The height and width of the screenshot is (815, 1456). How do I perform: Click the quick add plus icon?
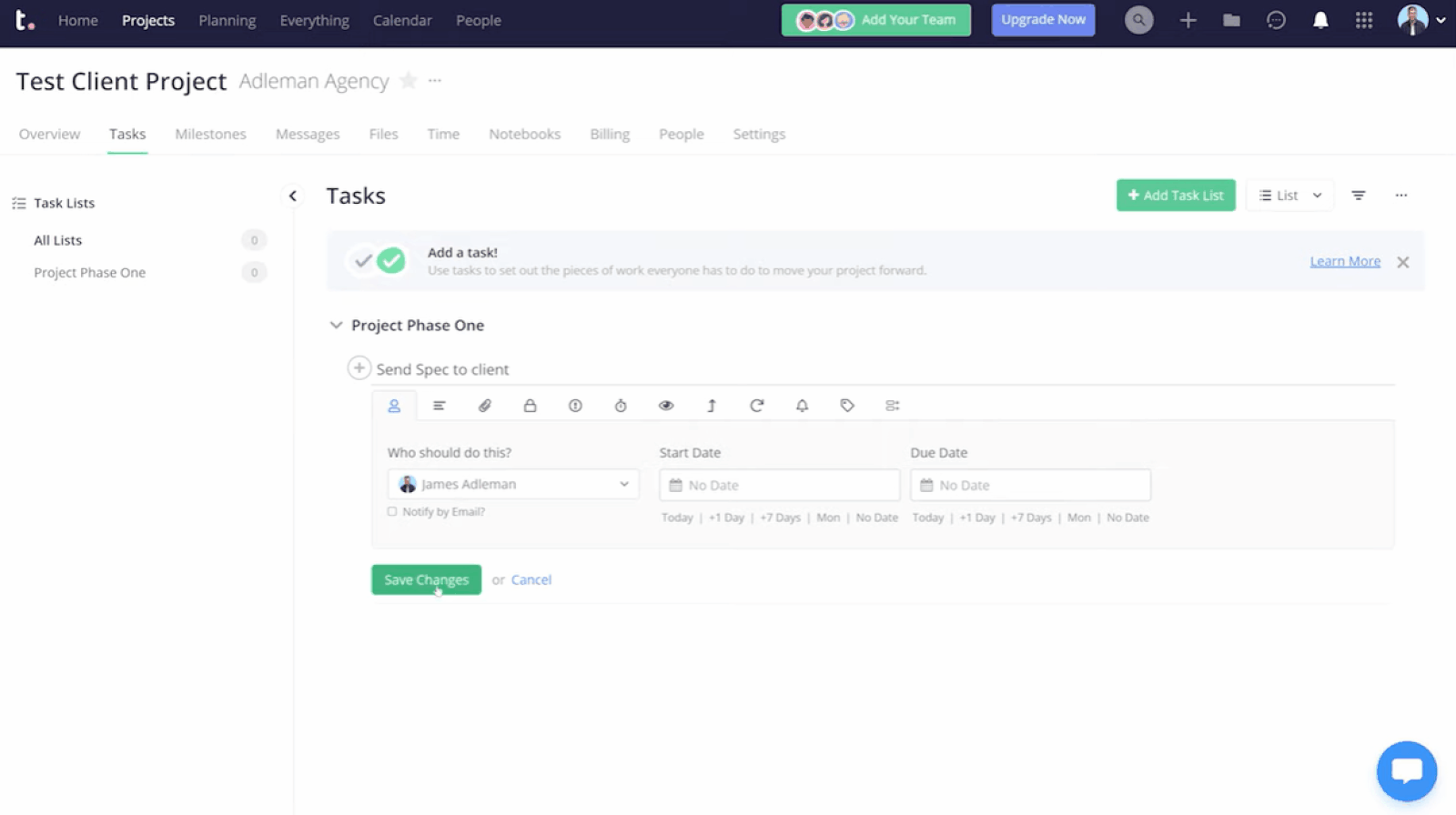tap(1188, 20)
